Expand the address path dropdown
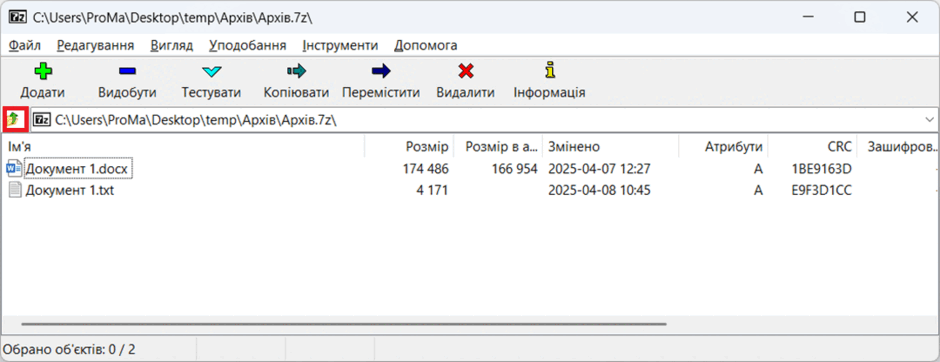Image resolution: width=940 pixels, height=362 pixels. click(x=930, y=120)
